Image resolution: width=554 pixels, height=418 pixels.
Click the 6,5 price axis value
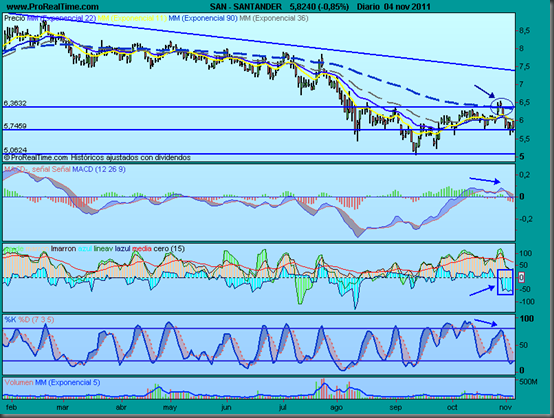(x=524, y=103)
